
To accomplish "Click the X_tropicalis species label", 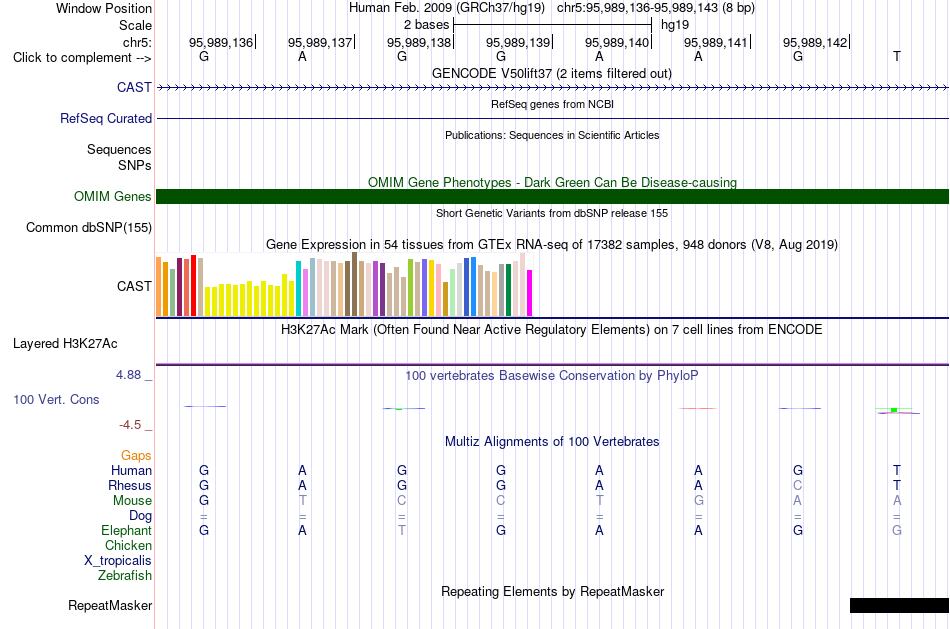I will coord(118,561).
